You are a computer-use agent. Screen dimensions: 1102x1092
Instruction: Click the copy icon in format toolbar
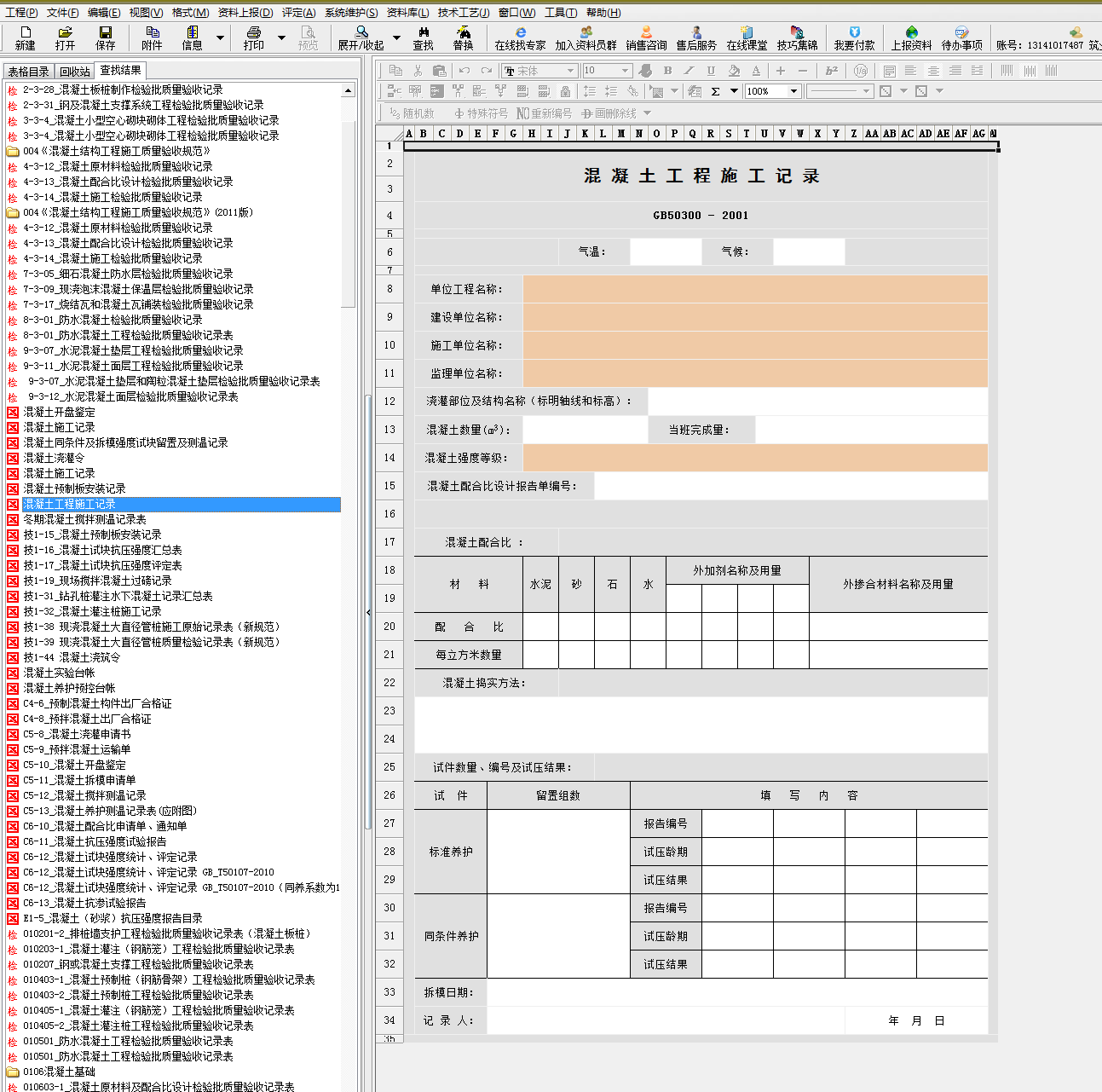tap(395, 71)
